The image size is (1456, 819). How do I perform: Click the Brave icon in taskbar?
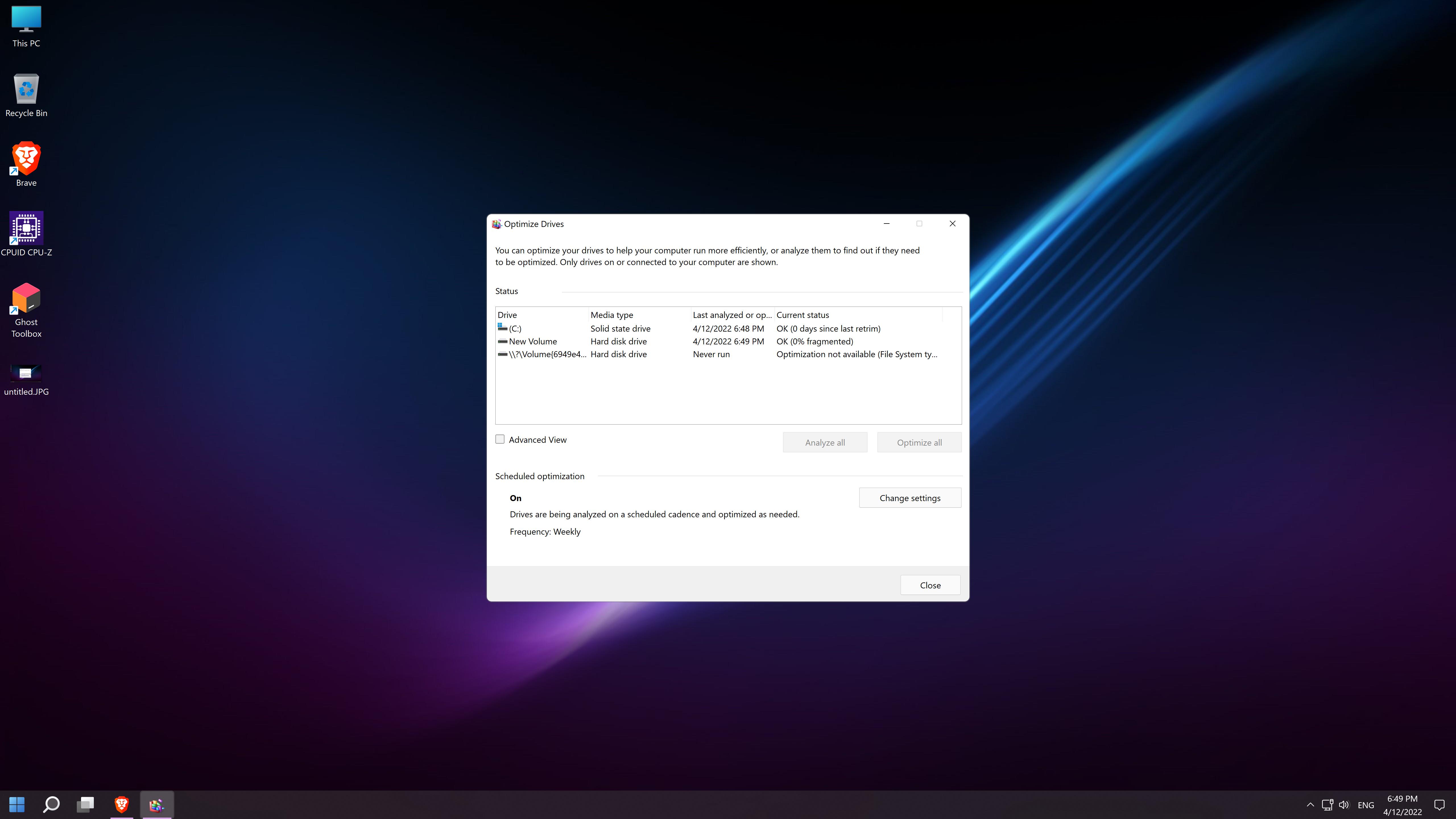pos(121,804)
